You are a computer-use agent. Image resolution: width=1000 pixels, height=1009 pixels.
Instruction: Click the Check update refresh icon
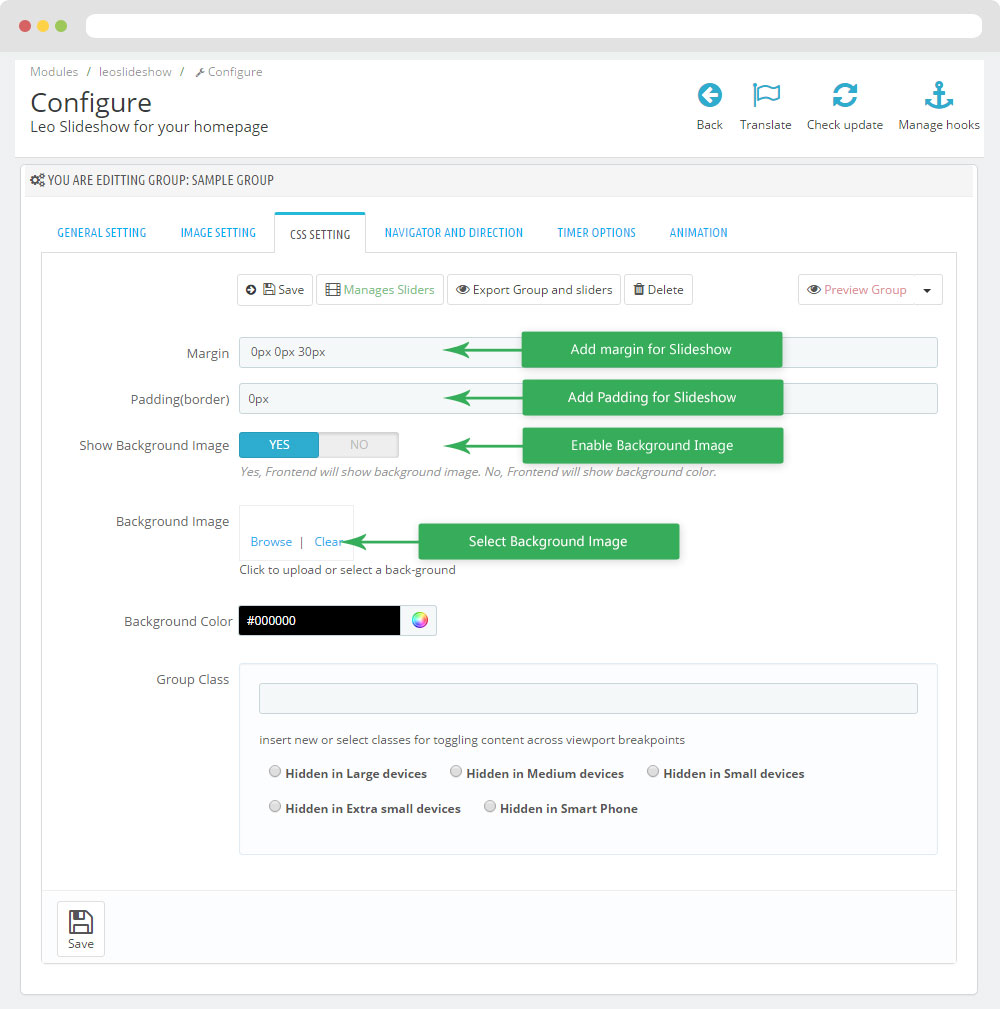tap(844, 95)
